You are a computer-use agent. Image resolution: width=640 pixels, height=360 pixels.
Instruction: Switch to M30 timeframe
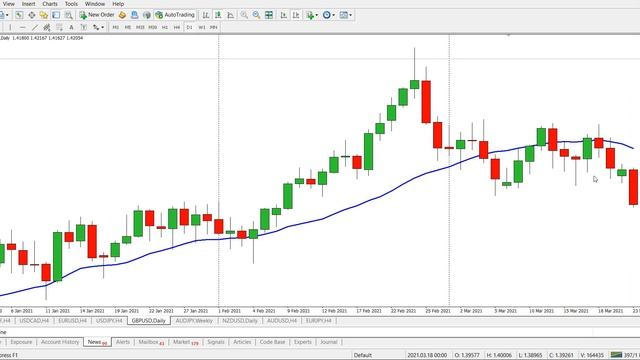[153, 27]
